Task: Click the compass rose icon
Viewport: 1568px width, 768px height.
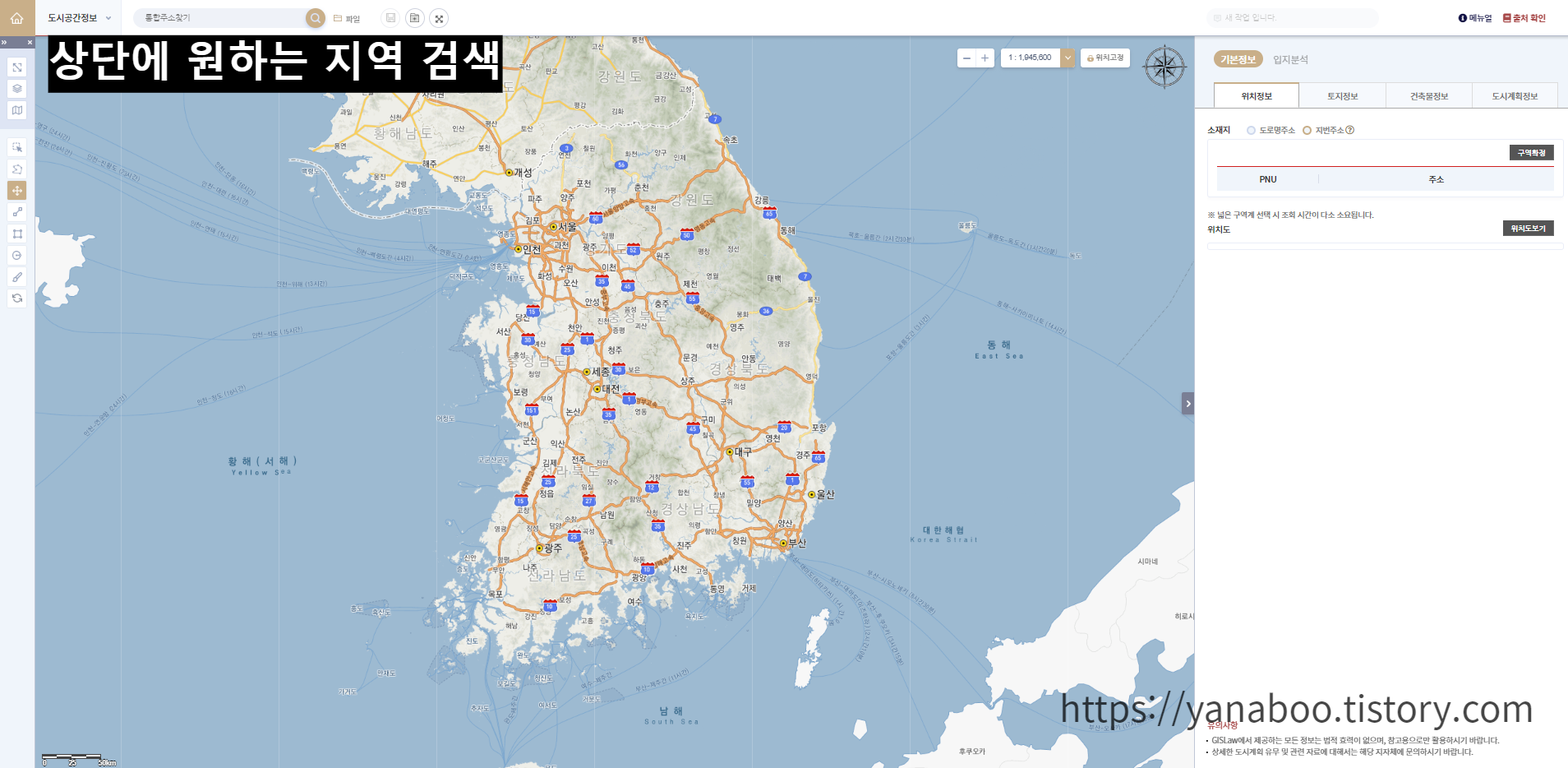Action: [x=1164, y=67]
